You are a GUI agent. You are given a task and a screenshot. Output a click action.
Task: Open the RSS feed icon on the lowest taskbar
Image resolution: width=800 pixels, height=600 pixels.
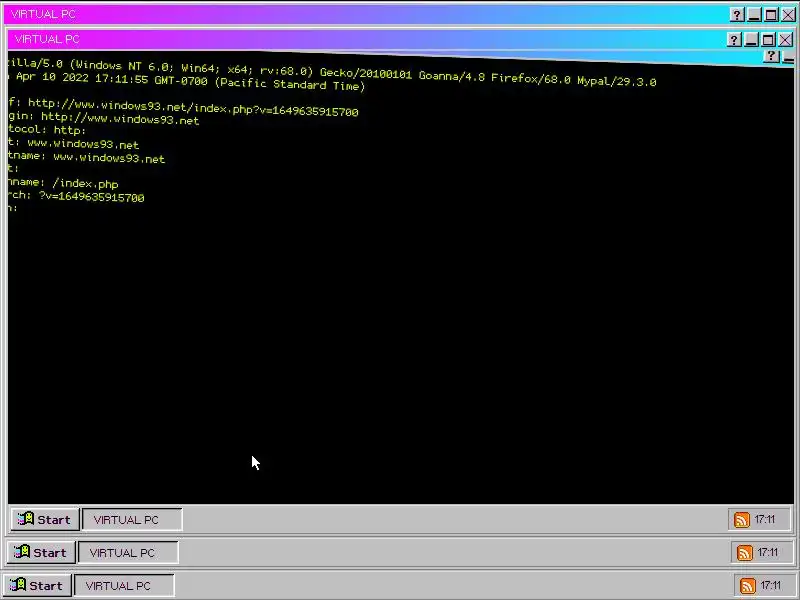747,586
